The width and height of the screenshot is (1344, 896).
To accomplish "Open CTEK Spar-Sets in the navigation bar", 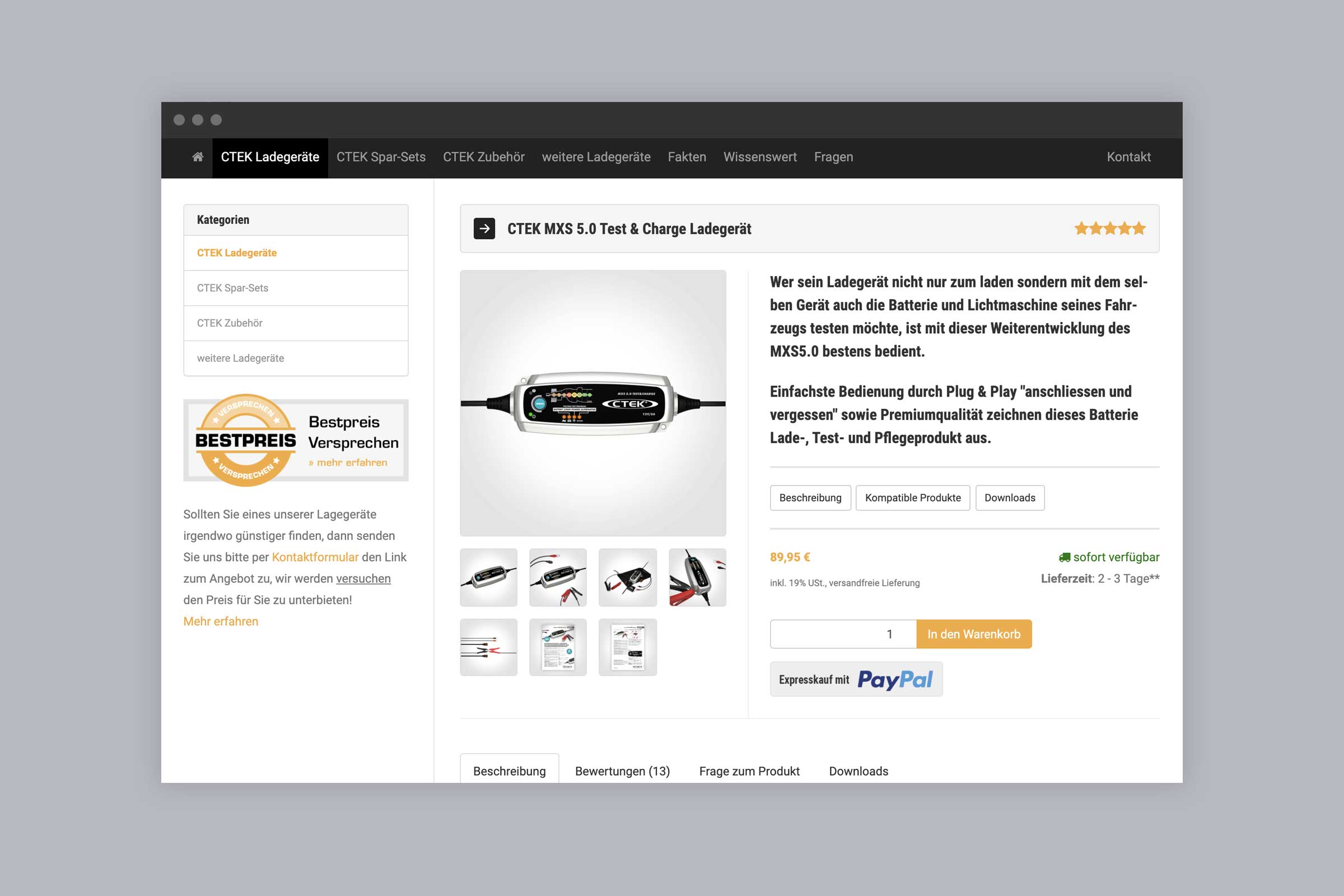I will (x=381, y=157).
